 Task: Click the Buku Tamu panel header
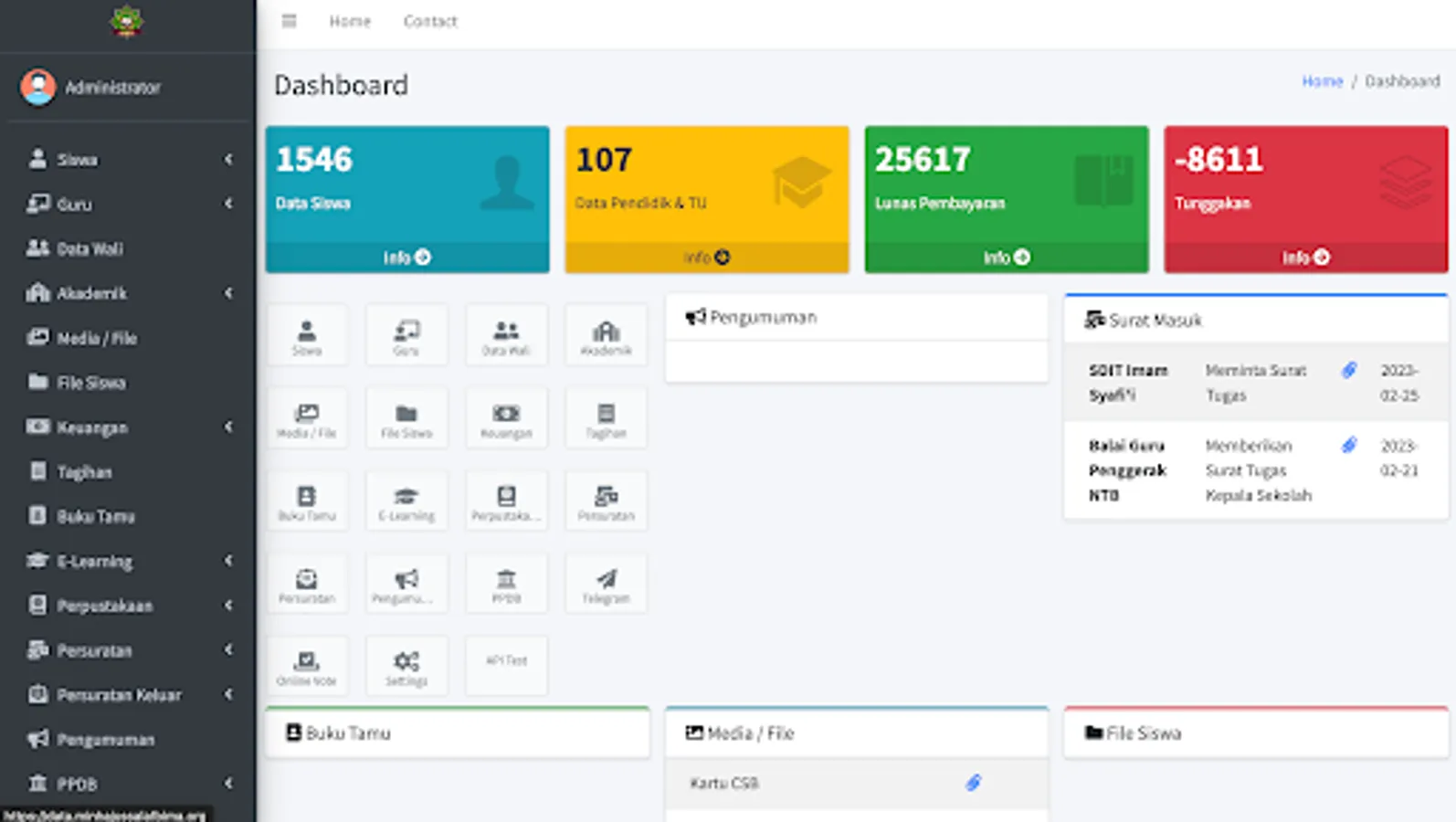click(458, 732)
